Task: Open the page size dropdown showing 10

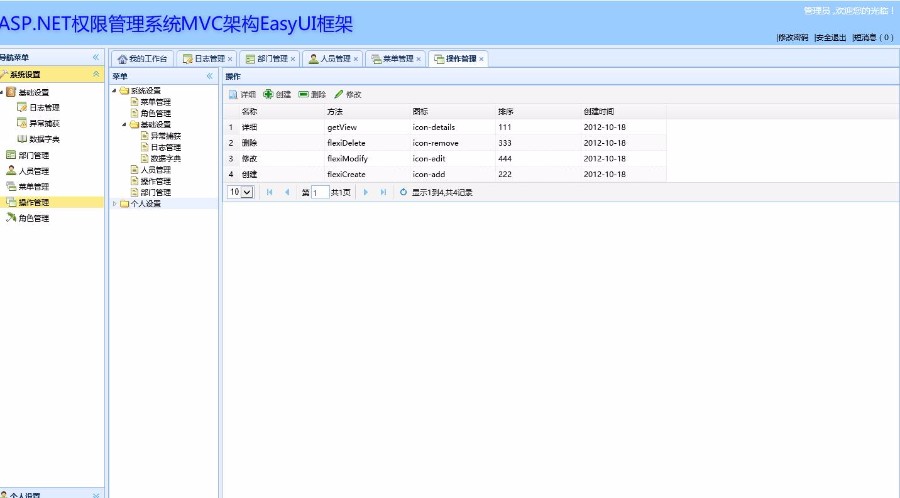Action: coord(241,192)
